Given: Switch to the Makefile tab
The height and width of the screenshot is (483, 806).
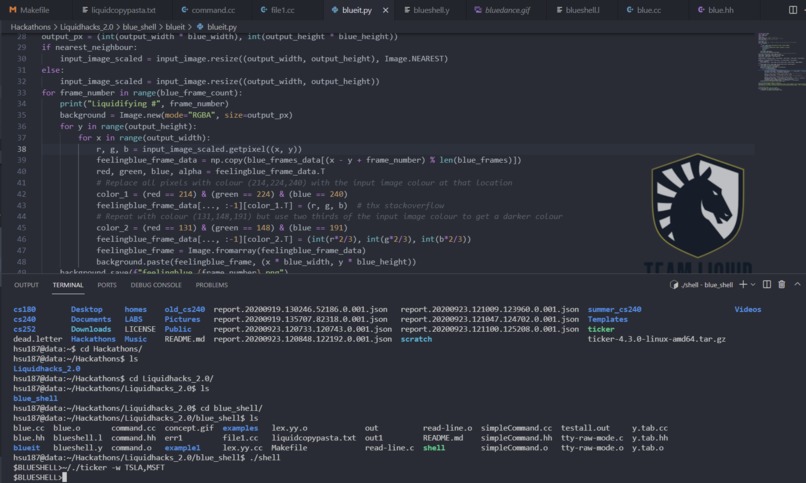Looking at the screenshot, I should 34,10.
